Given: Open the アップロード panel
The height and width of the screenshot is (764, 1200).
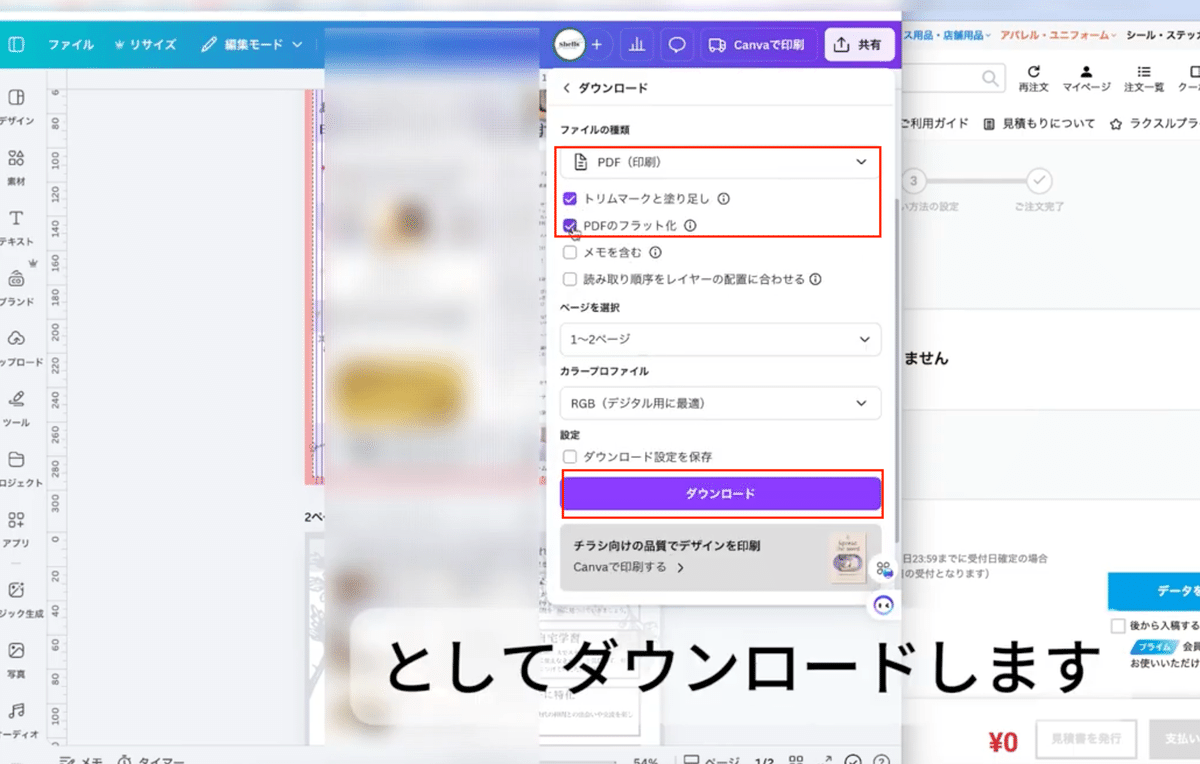Looking at the screenshot, I should 16,347.
